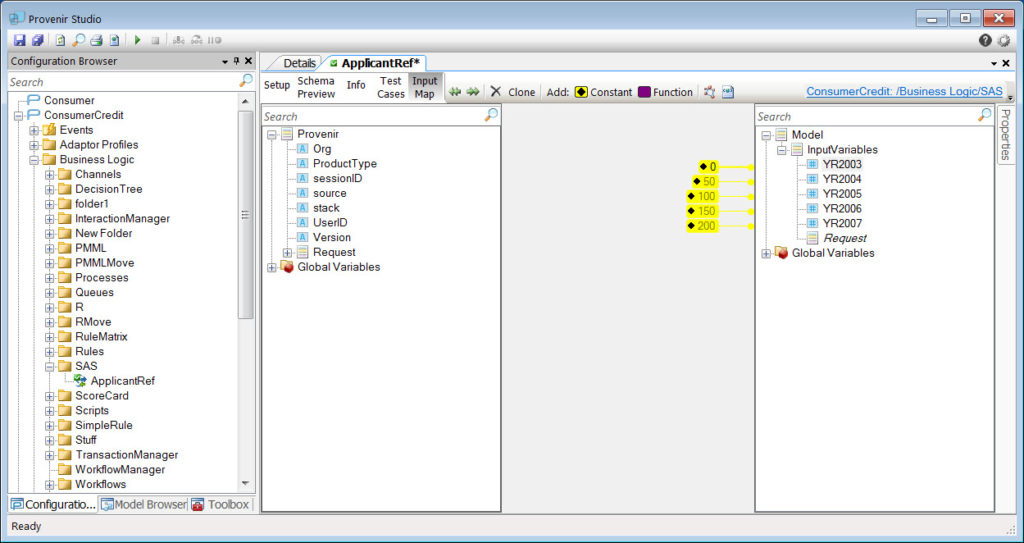Add a Function via purple square icon
Screen dimensions: 1024x543
click(644, 92)
